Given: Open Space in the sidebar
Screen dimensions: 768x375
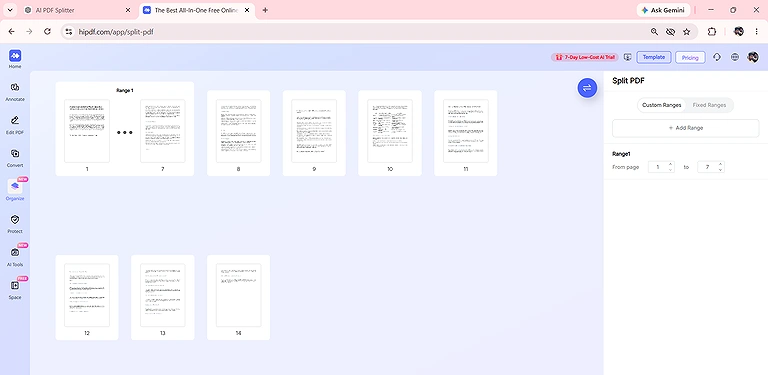Looking at the screenshot, I should [15, 289].
